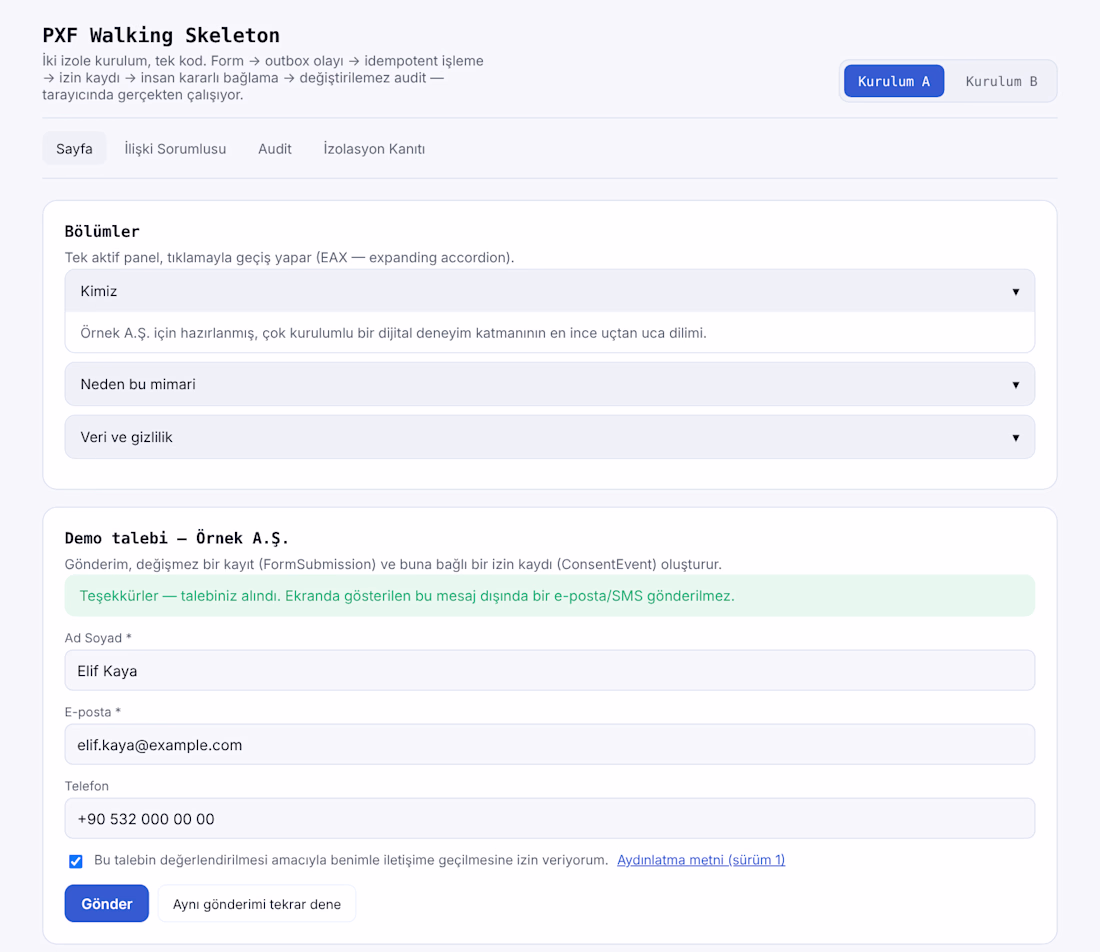Screen dimensions: 1100x952
Task: Open the İzolasyon Kanıtı tab
Action: 374,149
